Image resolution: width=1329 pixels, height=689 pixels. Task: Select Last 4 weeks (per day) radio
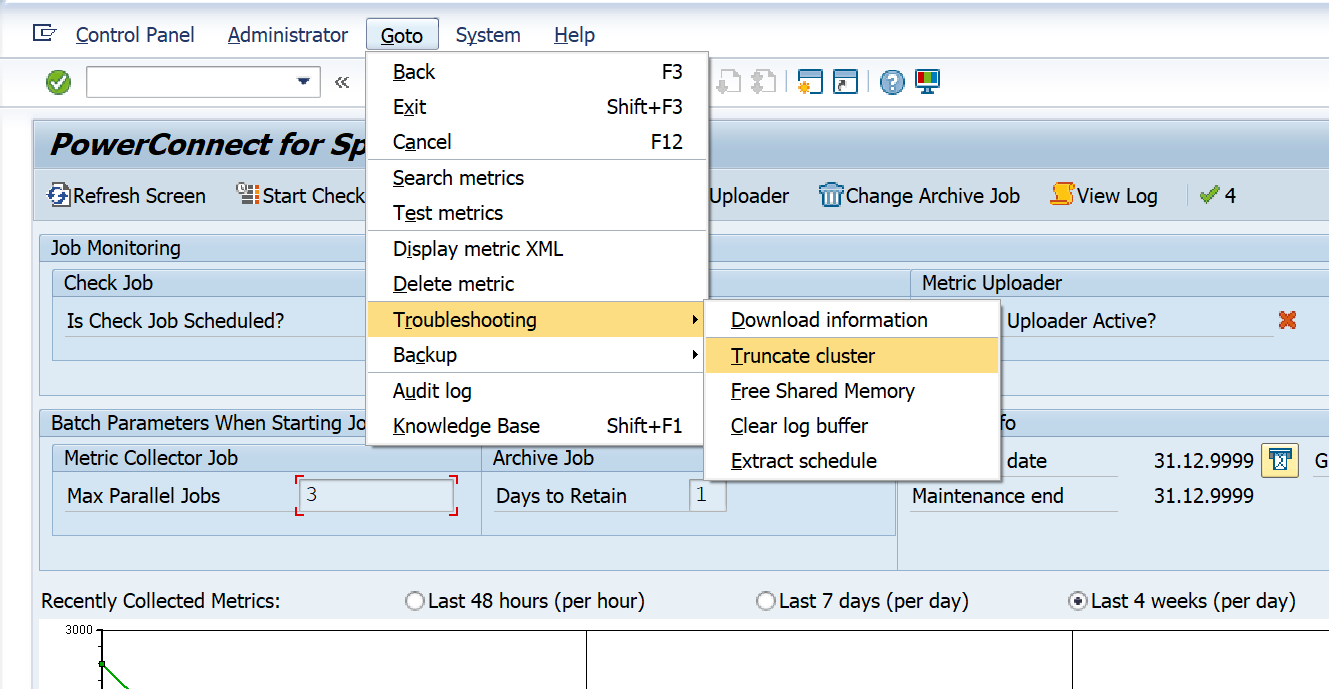[1078, 601]
